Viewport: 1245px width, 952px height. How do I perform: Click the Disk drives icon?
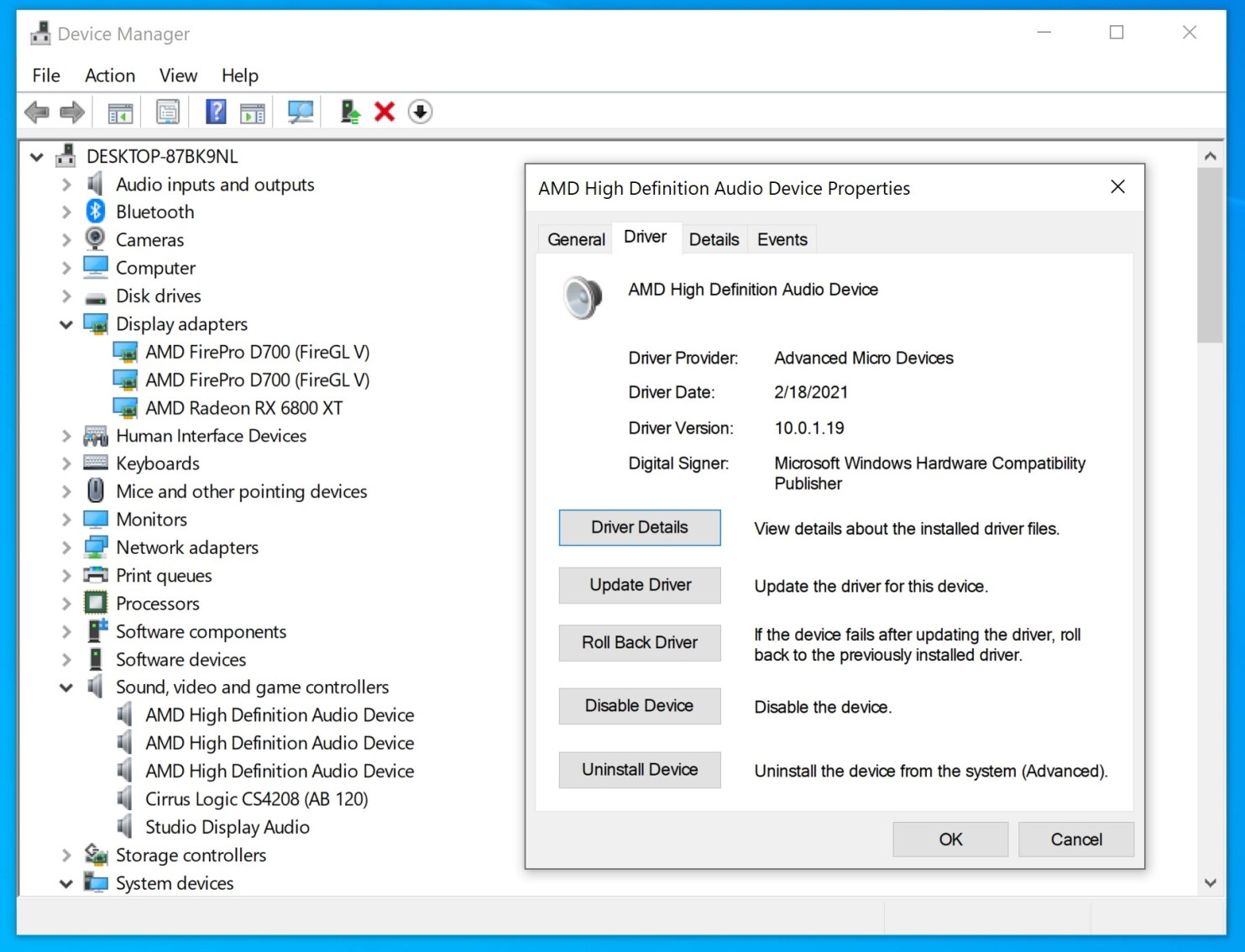[x=96, y=297]
